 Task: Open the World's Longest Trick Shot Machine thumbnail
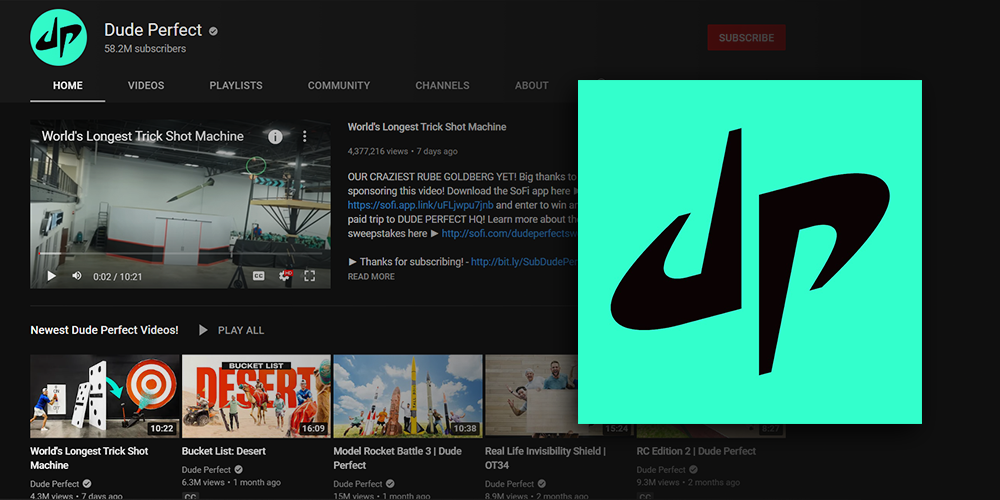click(x=105, y=396)
